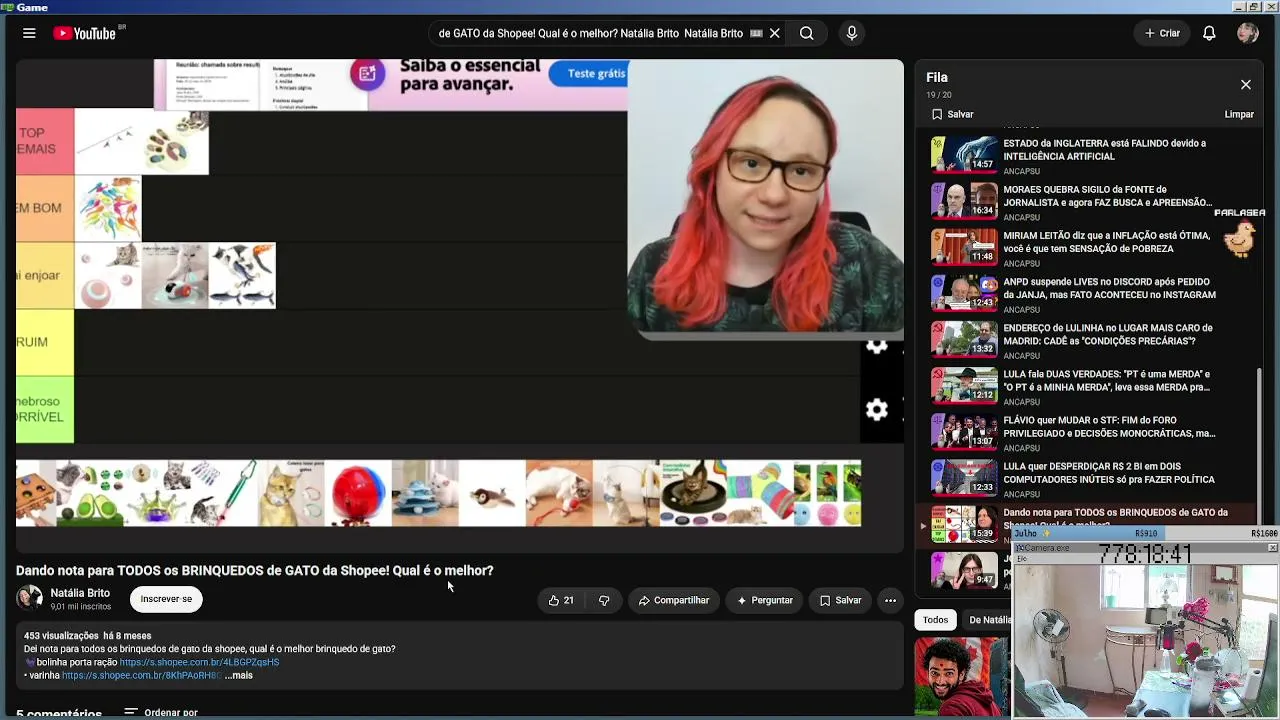
Task: Play the 14:57 INGLATERRA queue thumbnail
Action: pyautogui.click(x=964, y=154)
